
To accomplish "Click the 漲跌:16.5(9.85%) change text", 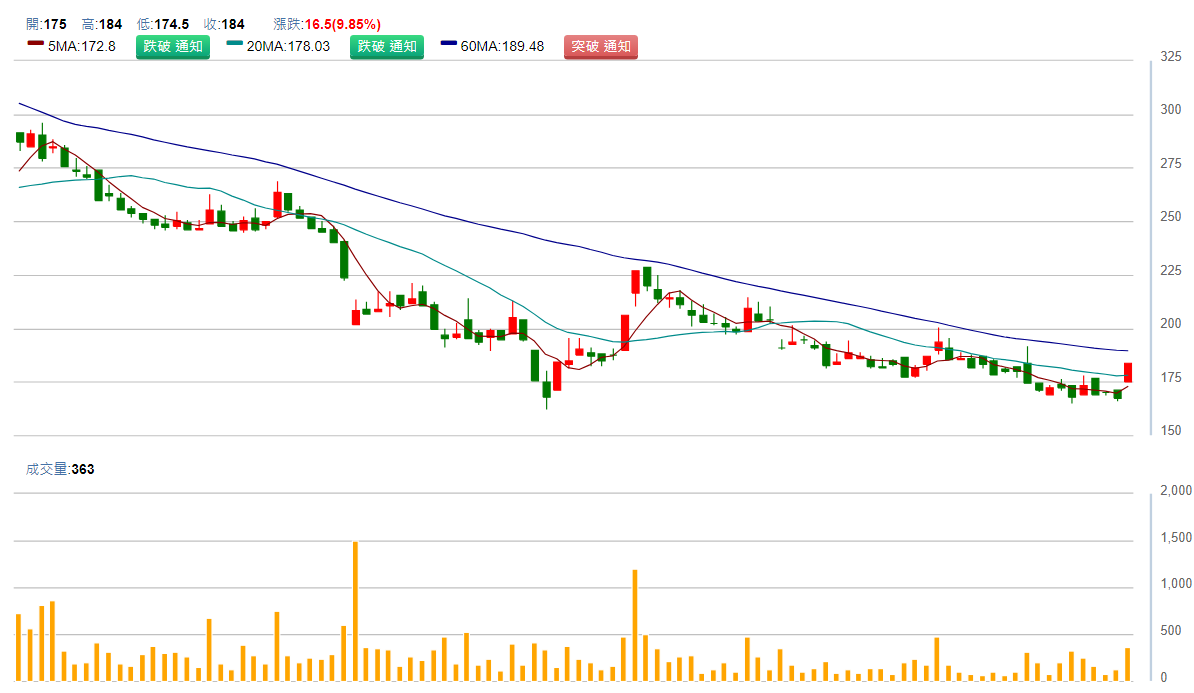I will tap(327, 24).
